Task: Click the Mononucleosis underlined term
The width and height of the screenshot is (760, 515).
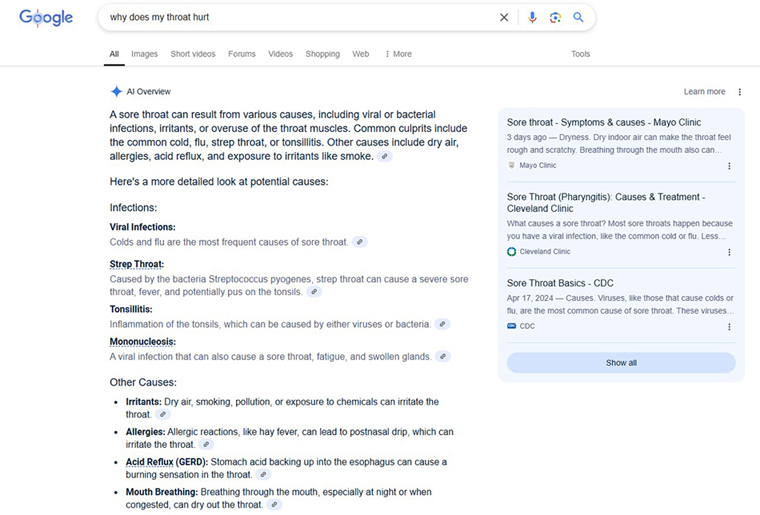Action: (142, 342)
